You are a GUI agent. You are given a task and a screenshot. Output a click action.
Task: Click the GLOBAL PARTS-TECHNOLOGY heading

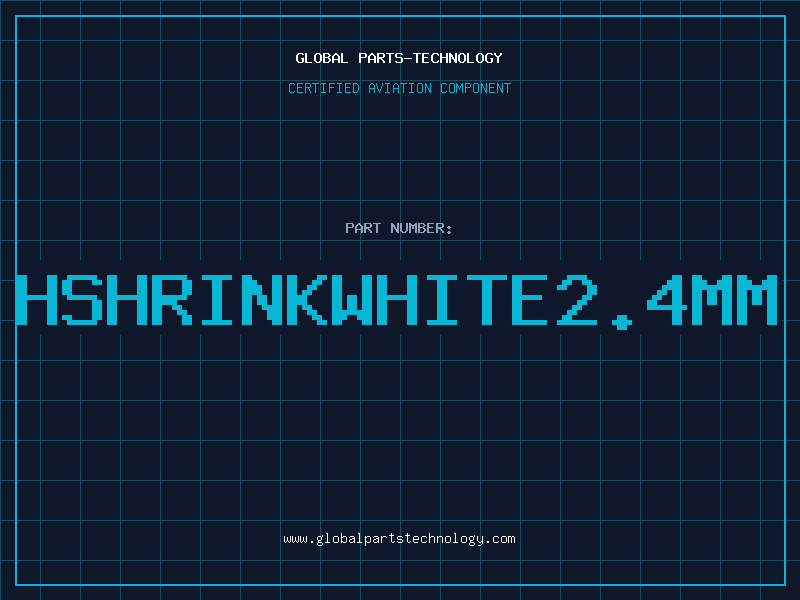click(x=399, y=58)
